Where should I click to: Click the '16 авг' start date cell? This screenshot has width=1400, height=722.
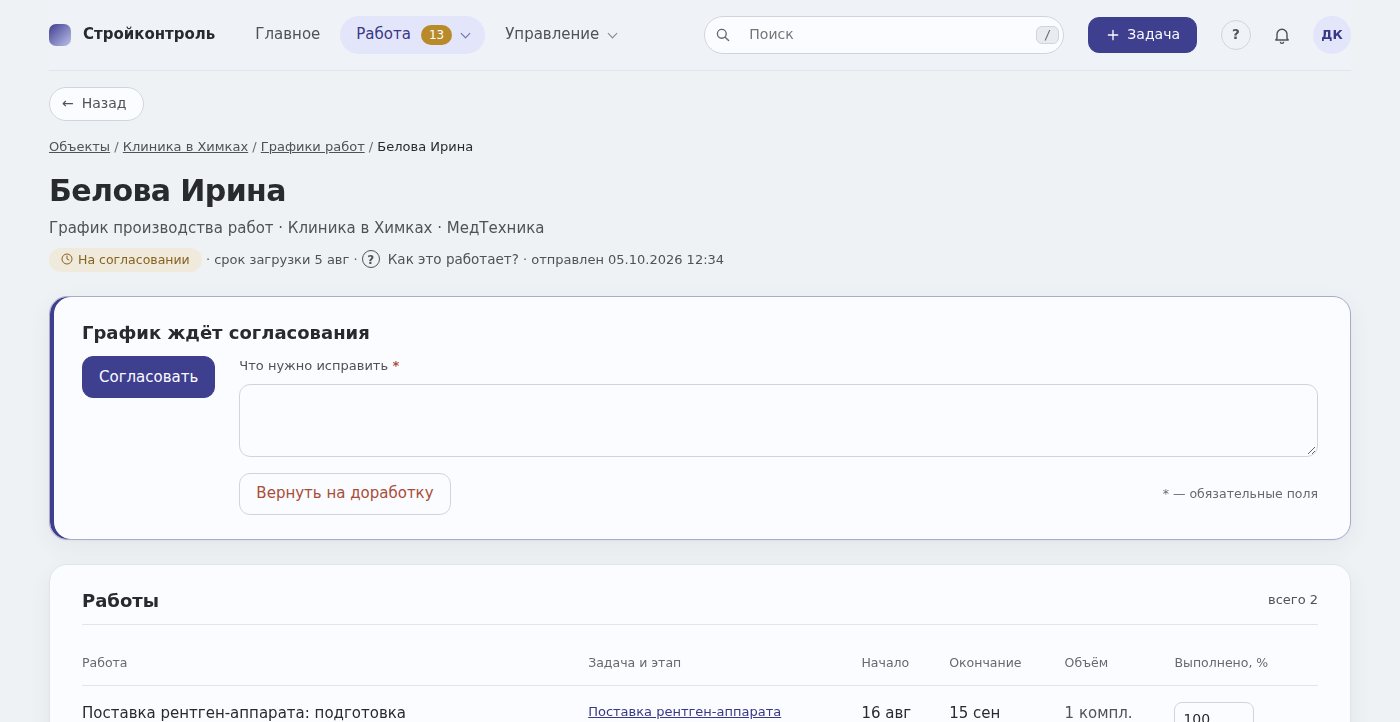click(x=886, y=713)
